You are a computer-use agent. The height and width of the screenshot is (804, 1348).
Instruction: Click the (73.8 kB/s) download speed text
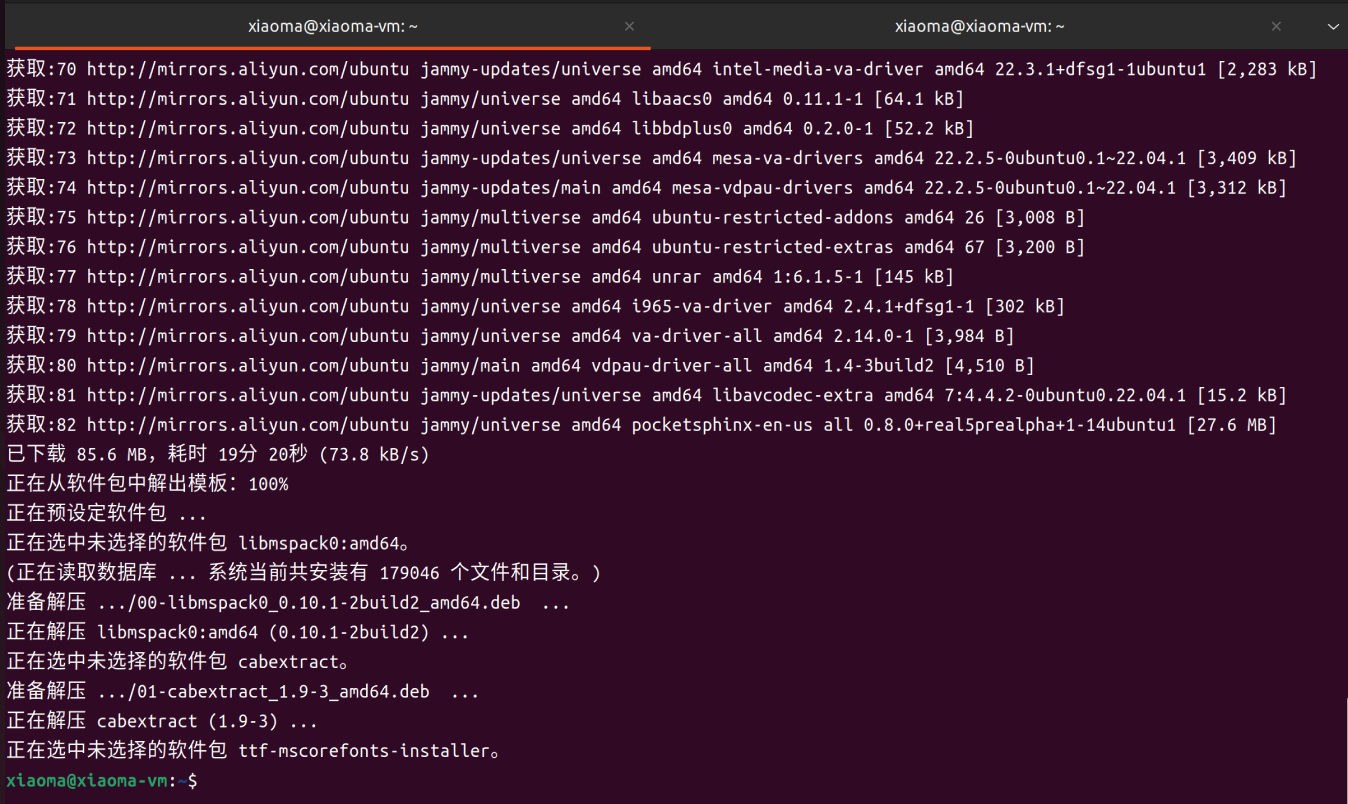click(x=374, y=454)
